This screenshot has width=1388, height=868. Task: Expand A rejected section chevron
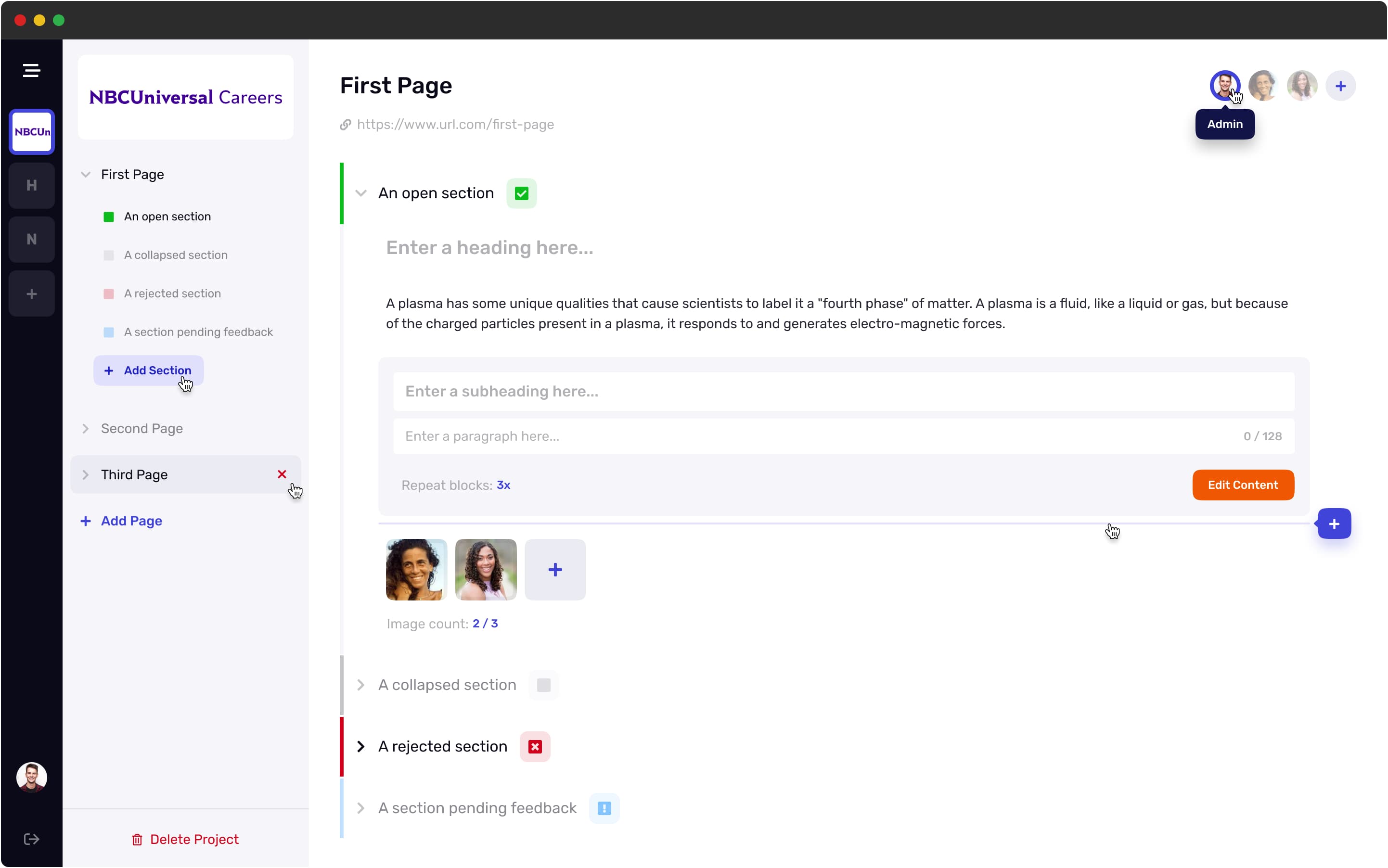[x=360, y=747]
